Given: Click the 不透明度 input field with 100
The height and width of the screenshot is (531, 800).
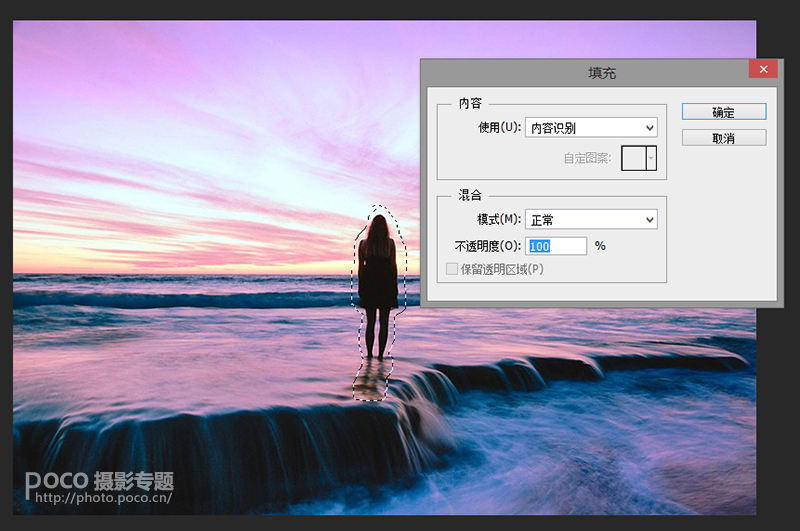Looking at the screenshot, I should pyautogui.click(x=556, y=246).
